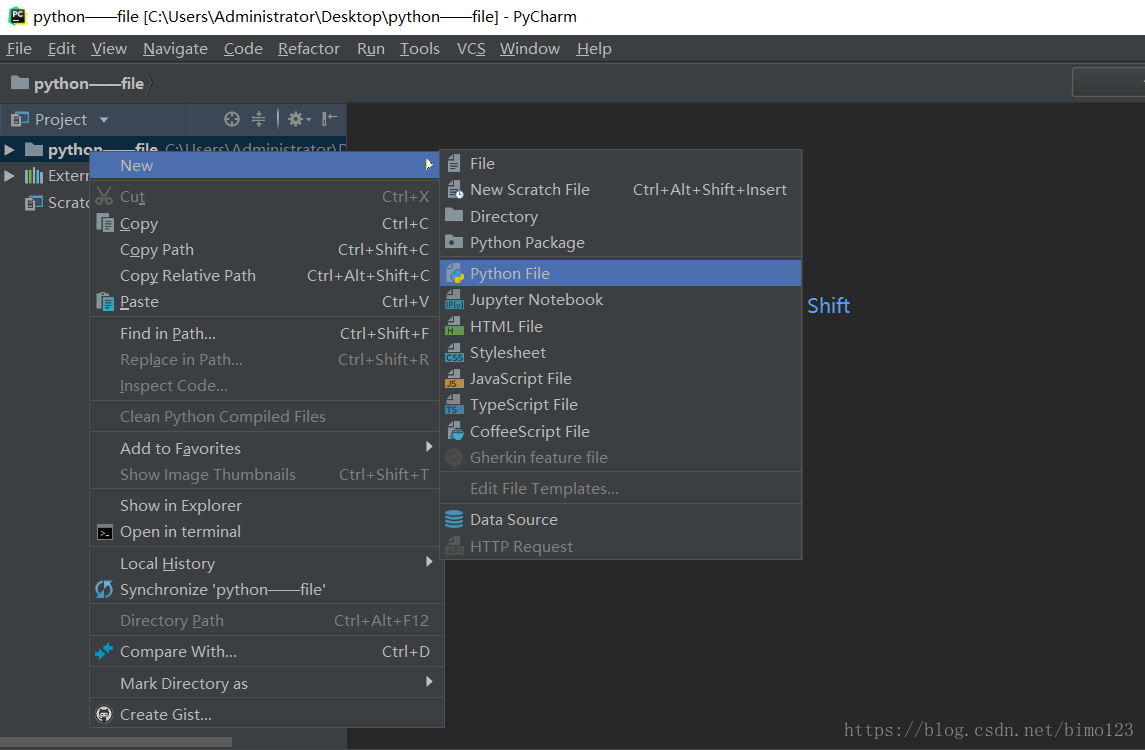Choose Copy Relative Path
Screen dimensions: 1145x750
tap(264, 275)
